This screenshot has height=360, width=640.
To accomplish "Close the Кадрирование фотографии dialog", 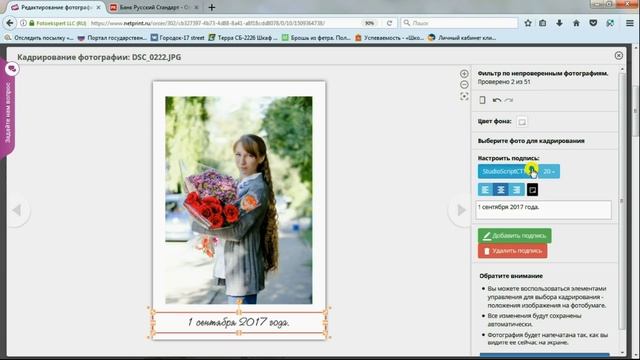I will click(x=619, y=56).
